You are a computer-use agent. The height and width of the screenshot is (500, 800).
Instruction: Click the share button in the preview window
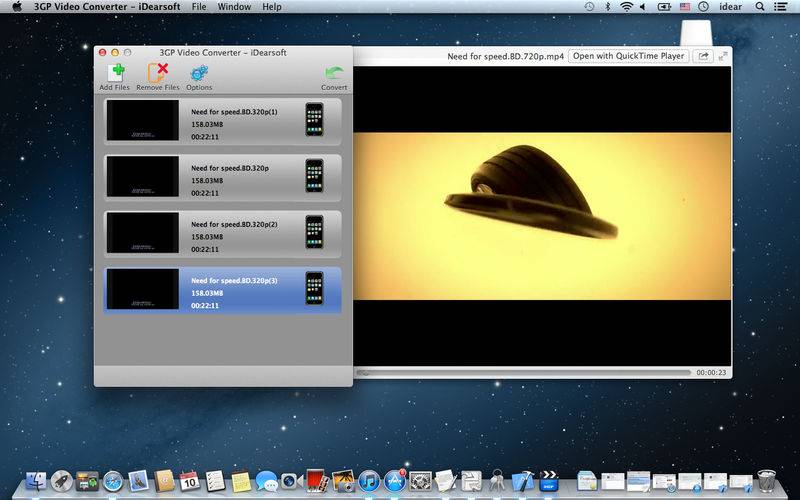point(703,56)
